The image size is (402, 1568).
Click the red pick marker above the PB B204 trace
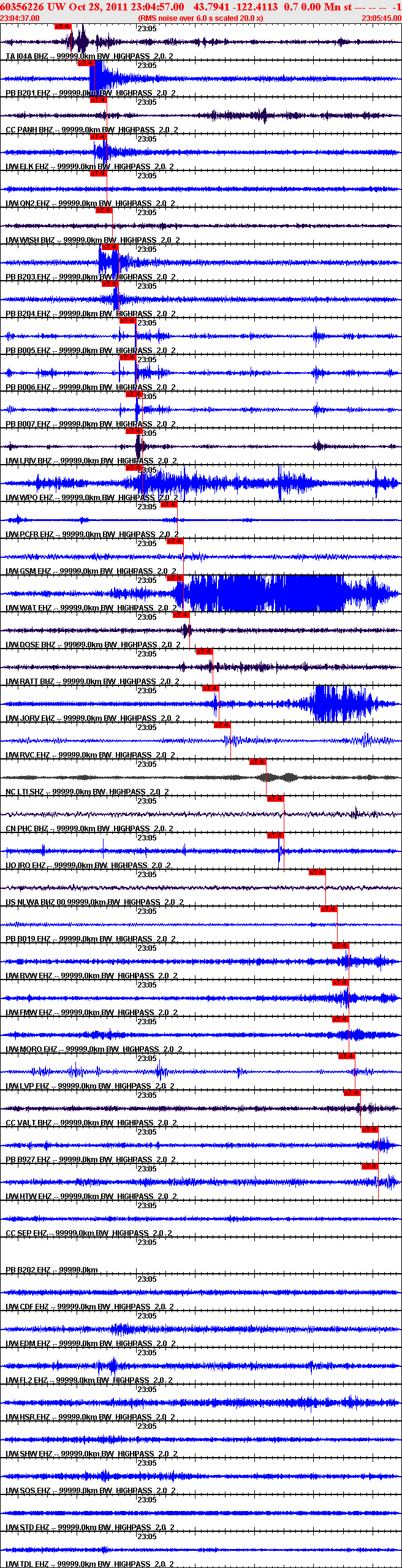coord(110,284)
